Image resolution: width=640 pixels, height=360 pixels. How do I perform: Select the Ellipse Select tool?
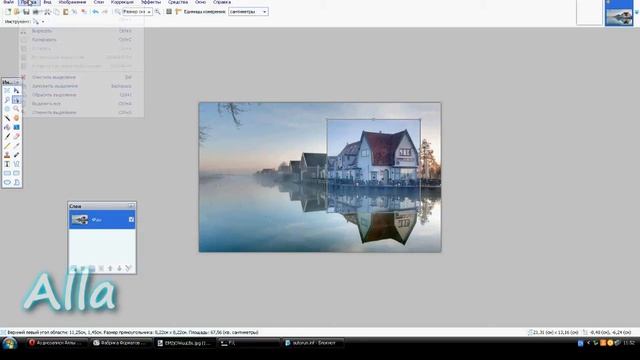coord(7,109)
